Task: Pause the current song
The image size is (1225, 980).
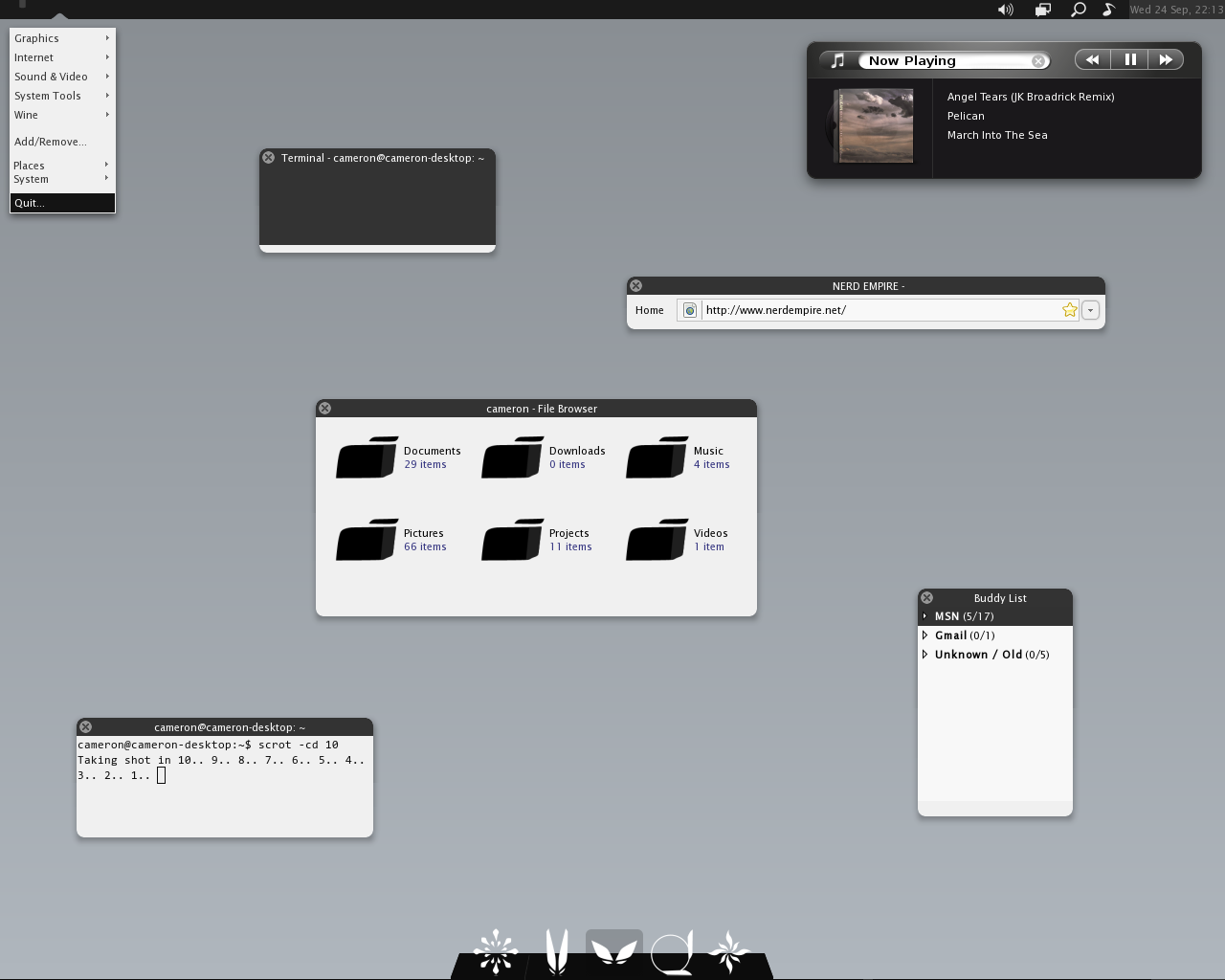Action: 1129,59
